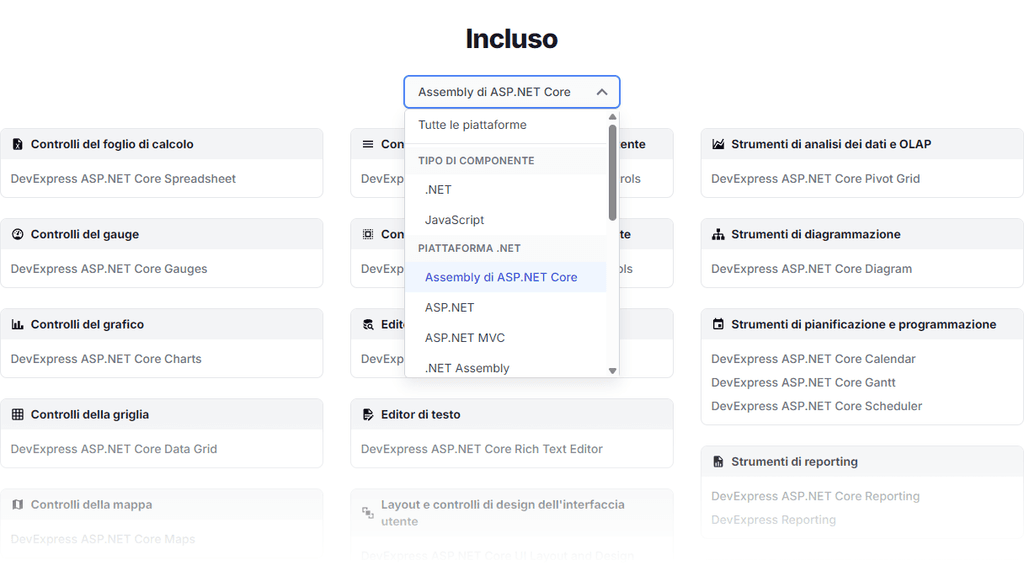Select the .NET Assembly option
The width and height of the screenshot is (1024, 566).
coord(505,368)
